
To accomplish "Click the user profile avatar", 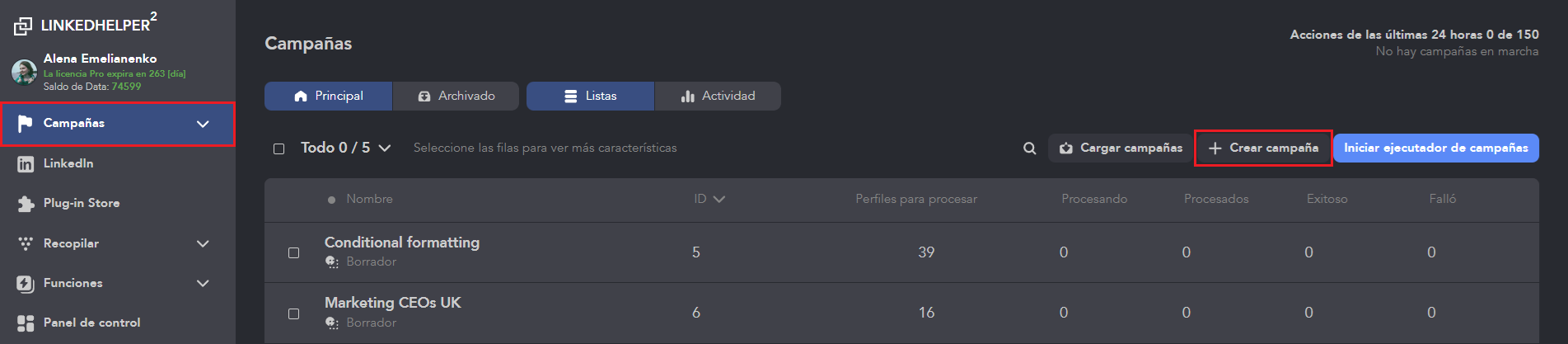I will click(x=24, y=72).
